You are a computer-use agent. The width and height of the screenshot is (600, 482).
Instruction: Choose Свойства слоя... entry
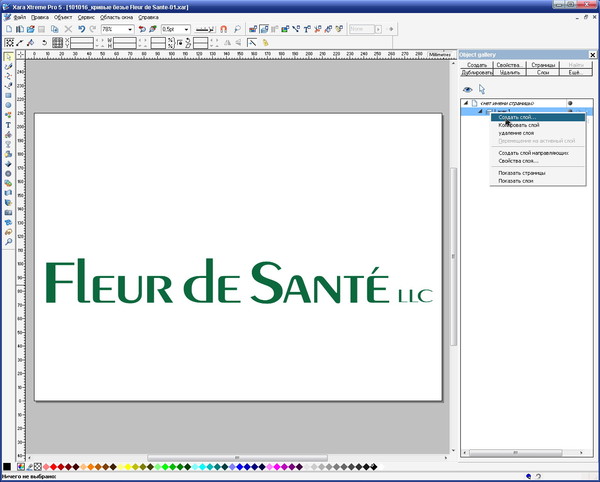click(538, 161)
